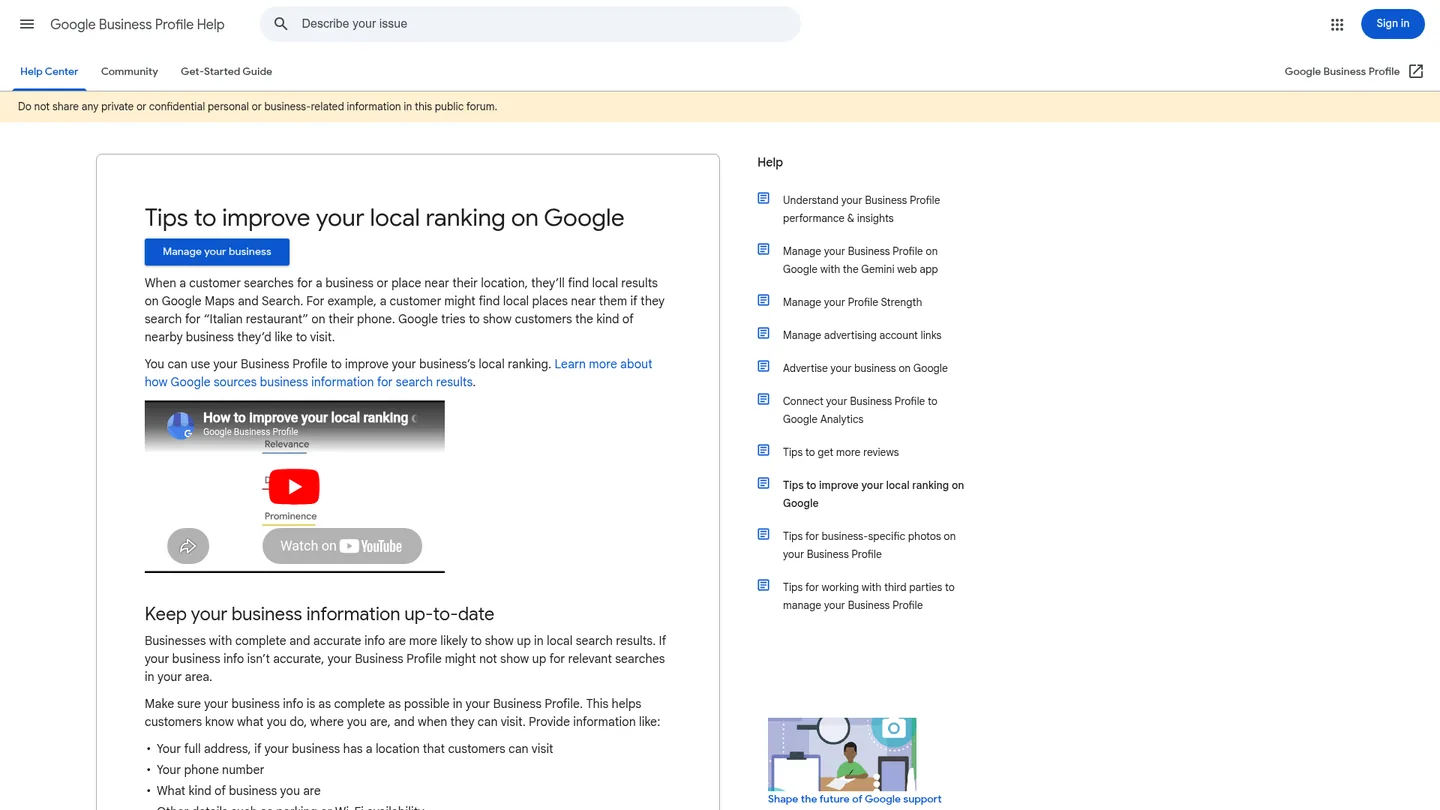Click article icon beside Manage advertising account links

pos(763,334)
